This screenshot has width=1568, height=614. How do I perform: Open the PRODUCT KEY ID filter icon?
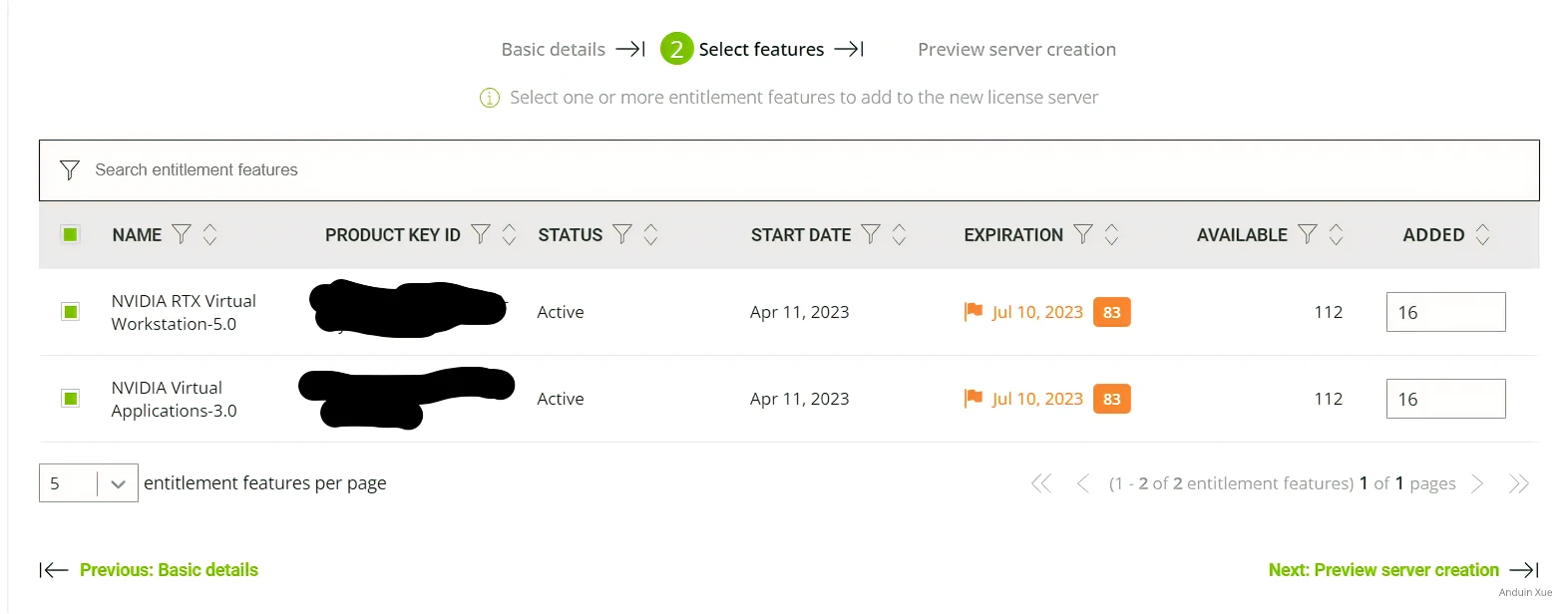pyautogui.click(x=480, y=234)
